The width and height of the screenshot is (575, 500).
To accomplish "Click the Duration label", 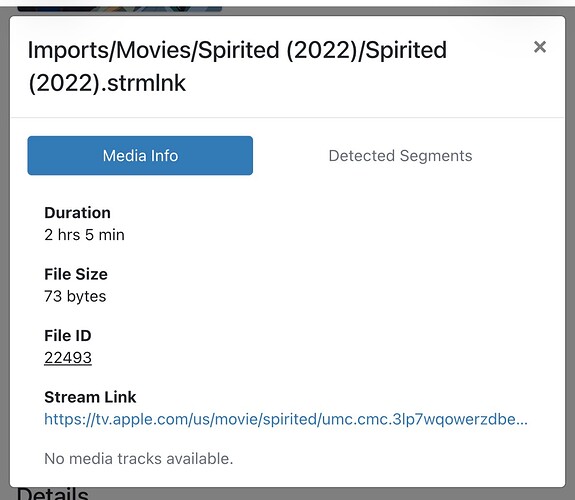I will (x=77, y=213).
